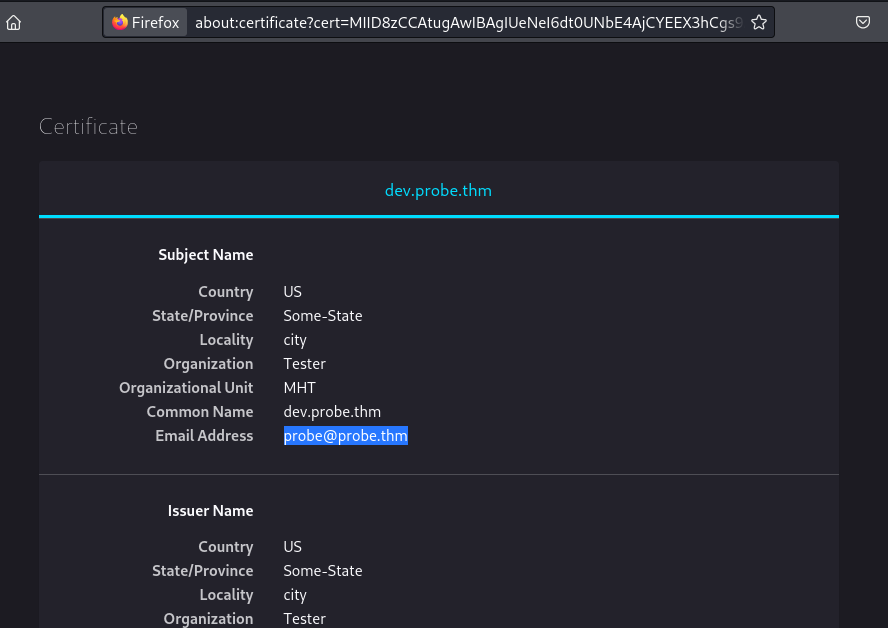Click the Issuer's Country value US
This screenshot has height=628, width=888.
point(292,547)
